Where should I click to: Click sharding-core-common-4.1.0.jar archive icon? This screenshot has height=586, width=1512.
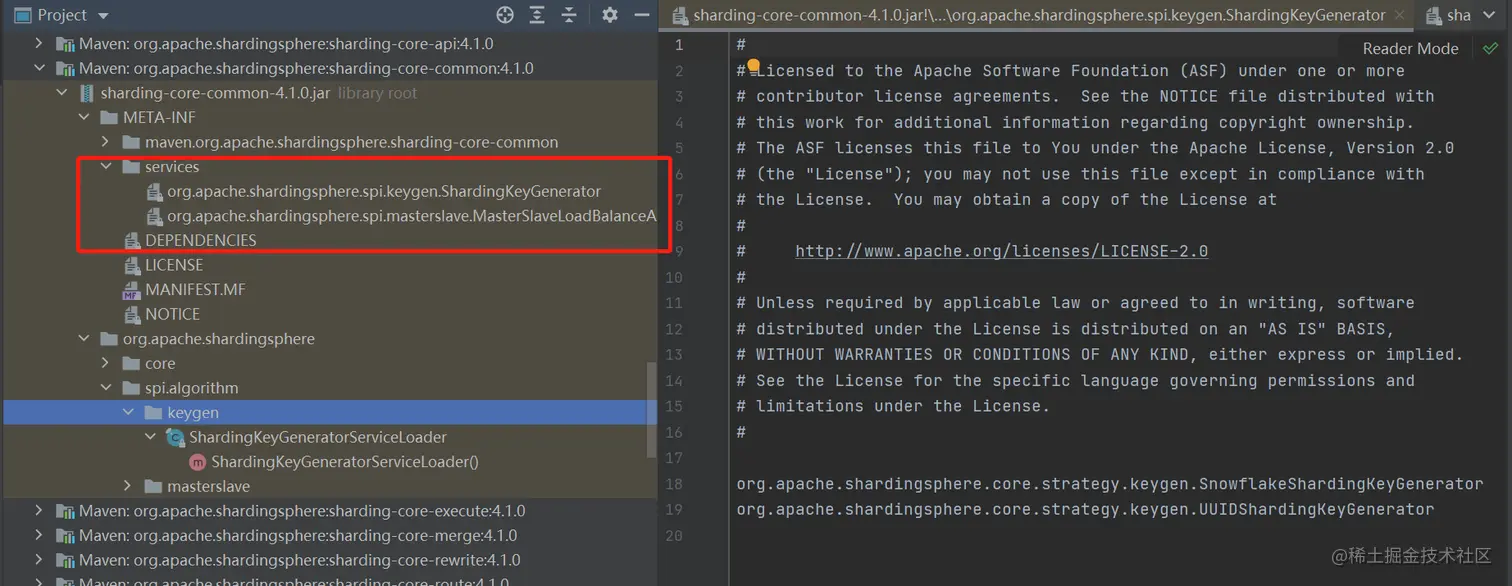[x=87, y=93]
